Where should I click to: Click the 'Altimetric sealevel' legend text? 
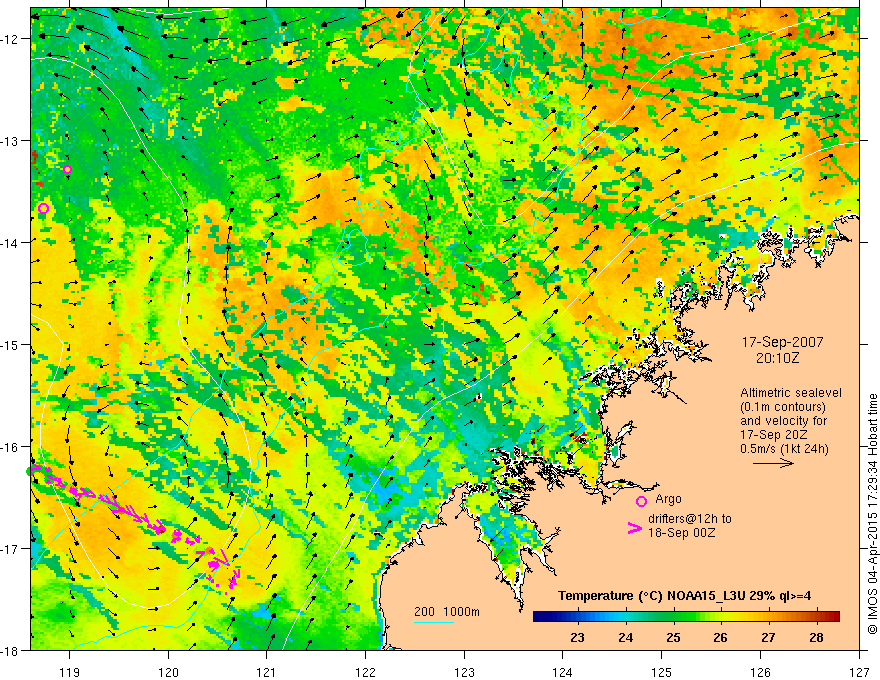coord(791,393)
